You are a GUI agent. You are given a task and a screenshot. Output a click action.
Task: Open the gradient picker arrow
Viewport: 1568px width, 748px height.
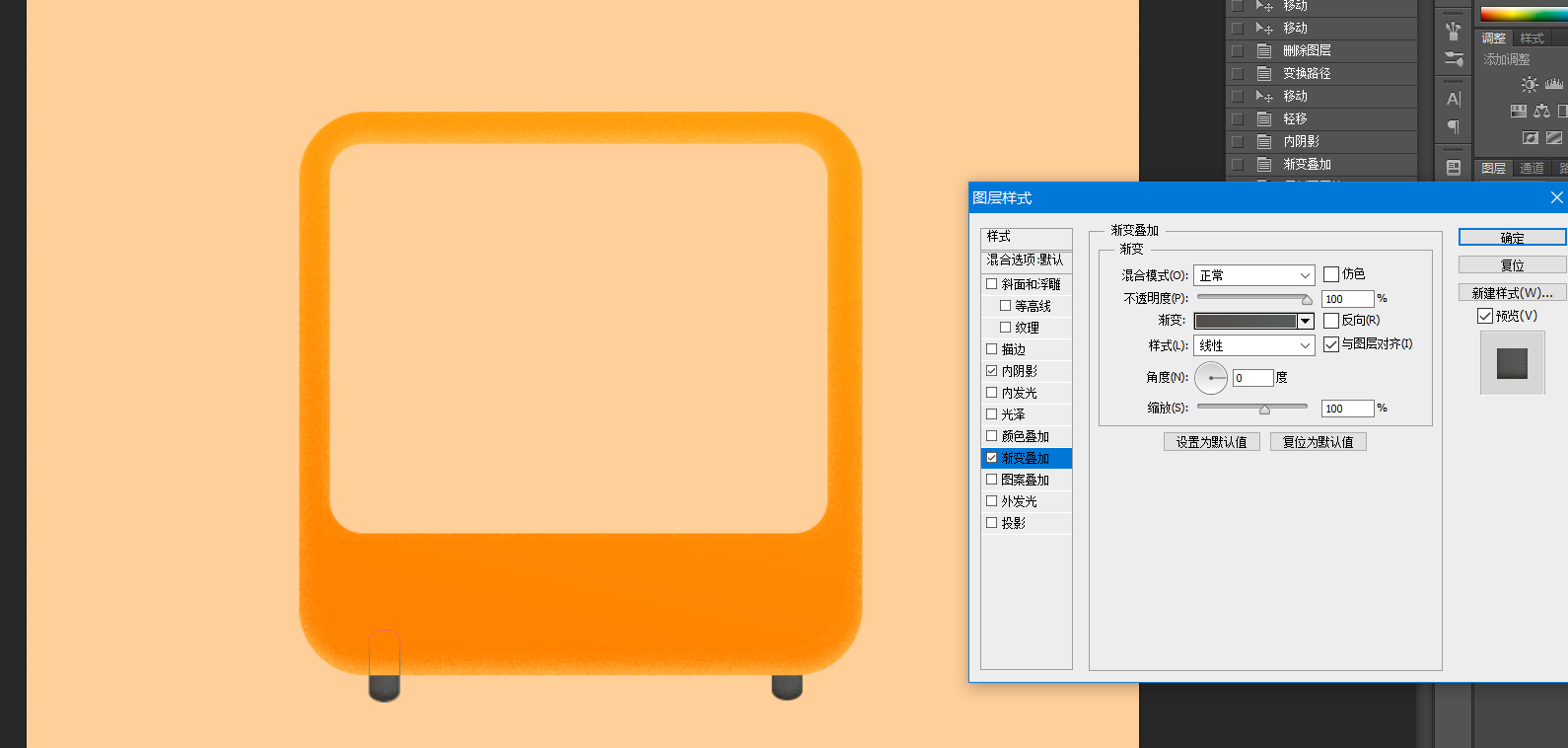pos(1306,321)
